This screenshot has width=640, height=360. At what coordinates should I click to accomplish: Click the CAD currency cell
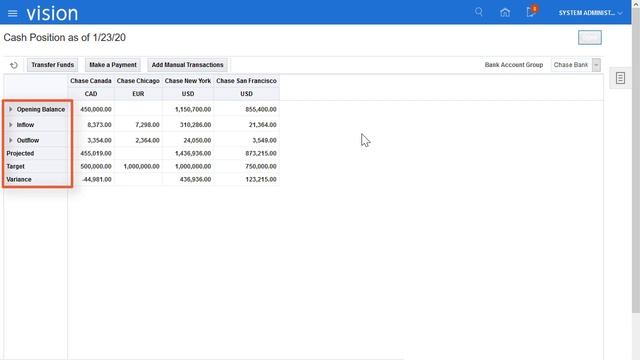coord(91,94)
